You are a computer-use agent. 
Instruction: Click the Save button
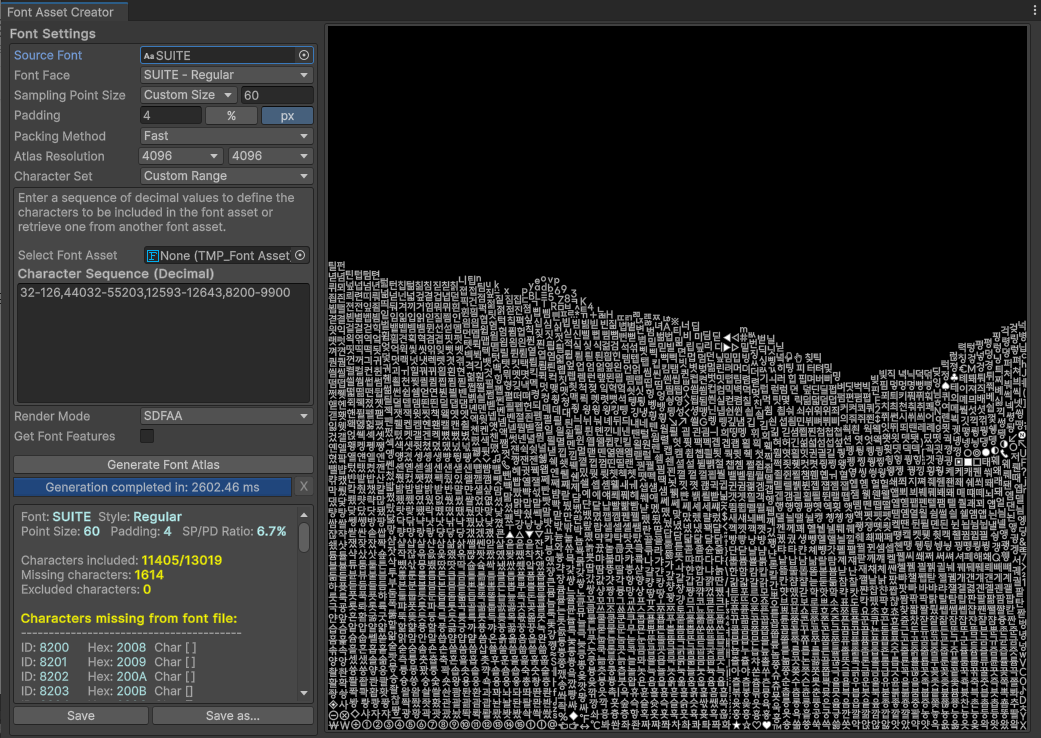(x=80, y=716)
